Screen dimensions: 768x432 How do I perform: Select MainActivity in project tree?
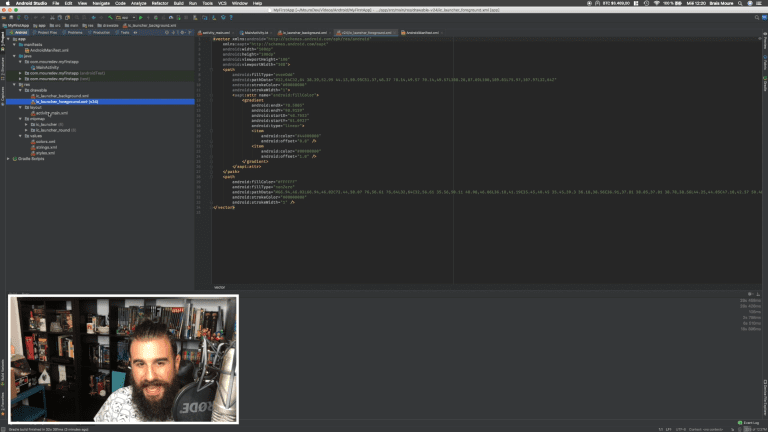pyautogui.click(x=45, y=68)
